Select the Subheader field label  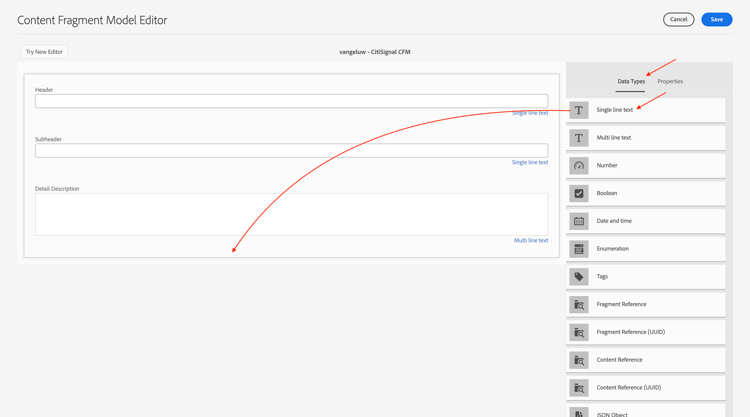(x=48, y=139)
